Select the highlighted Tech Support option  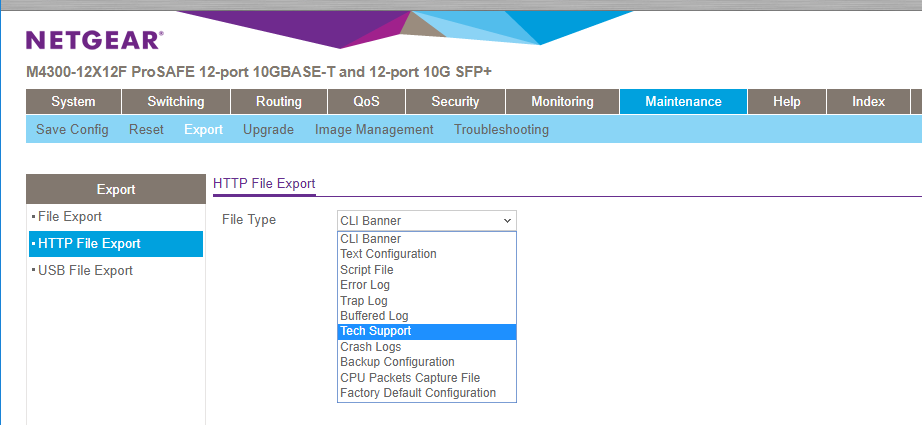(427, 332)
